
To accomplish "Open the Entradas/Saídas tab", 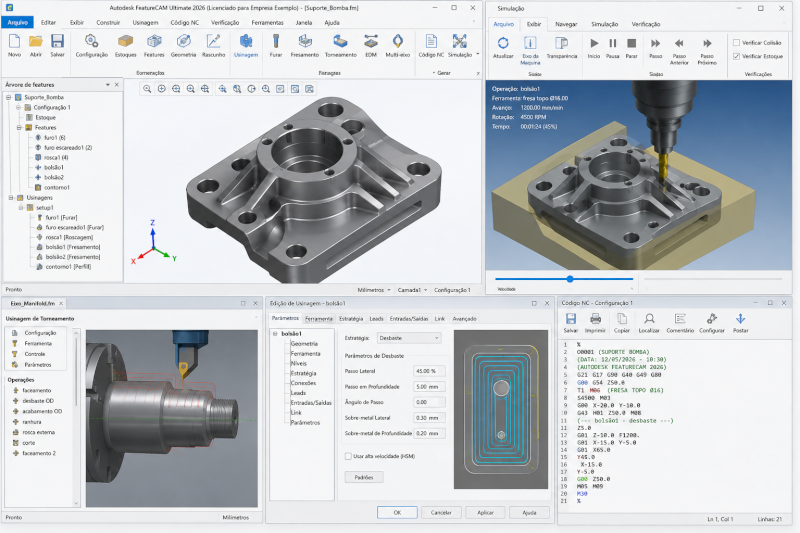I will click(x=409, y=319).
